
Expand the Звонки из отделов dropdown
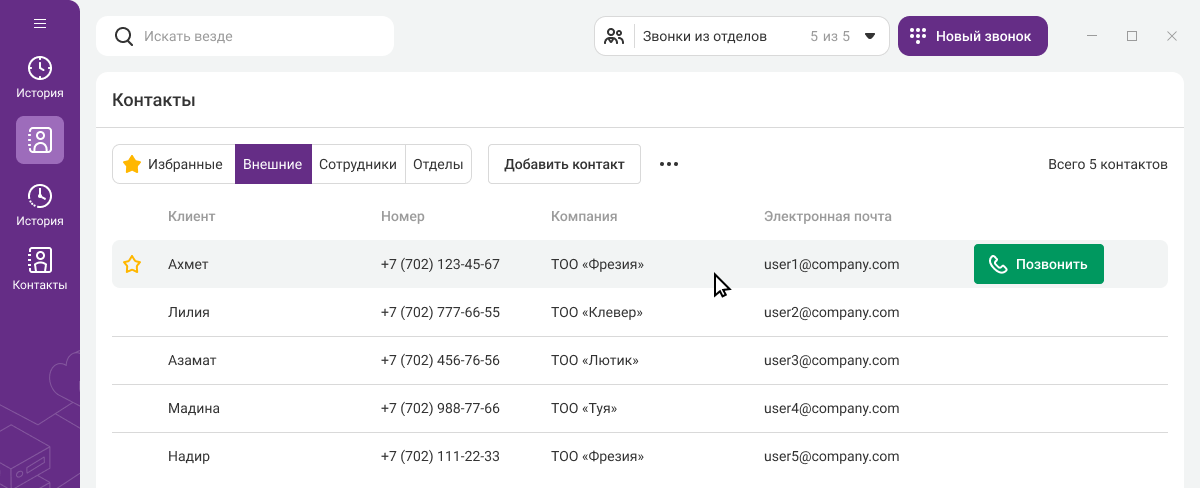869,36
